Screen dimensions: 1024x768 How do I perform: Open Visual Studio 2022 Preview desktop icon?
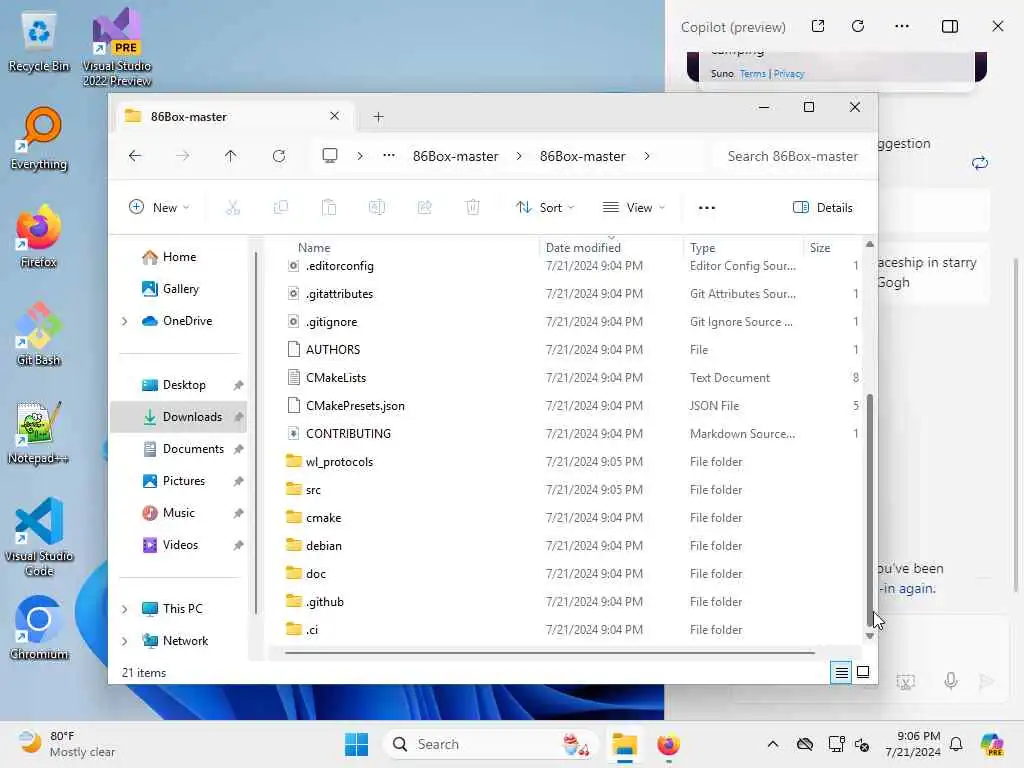[117, 47]
